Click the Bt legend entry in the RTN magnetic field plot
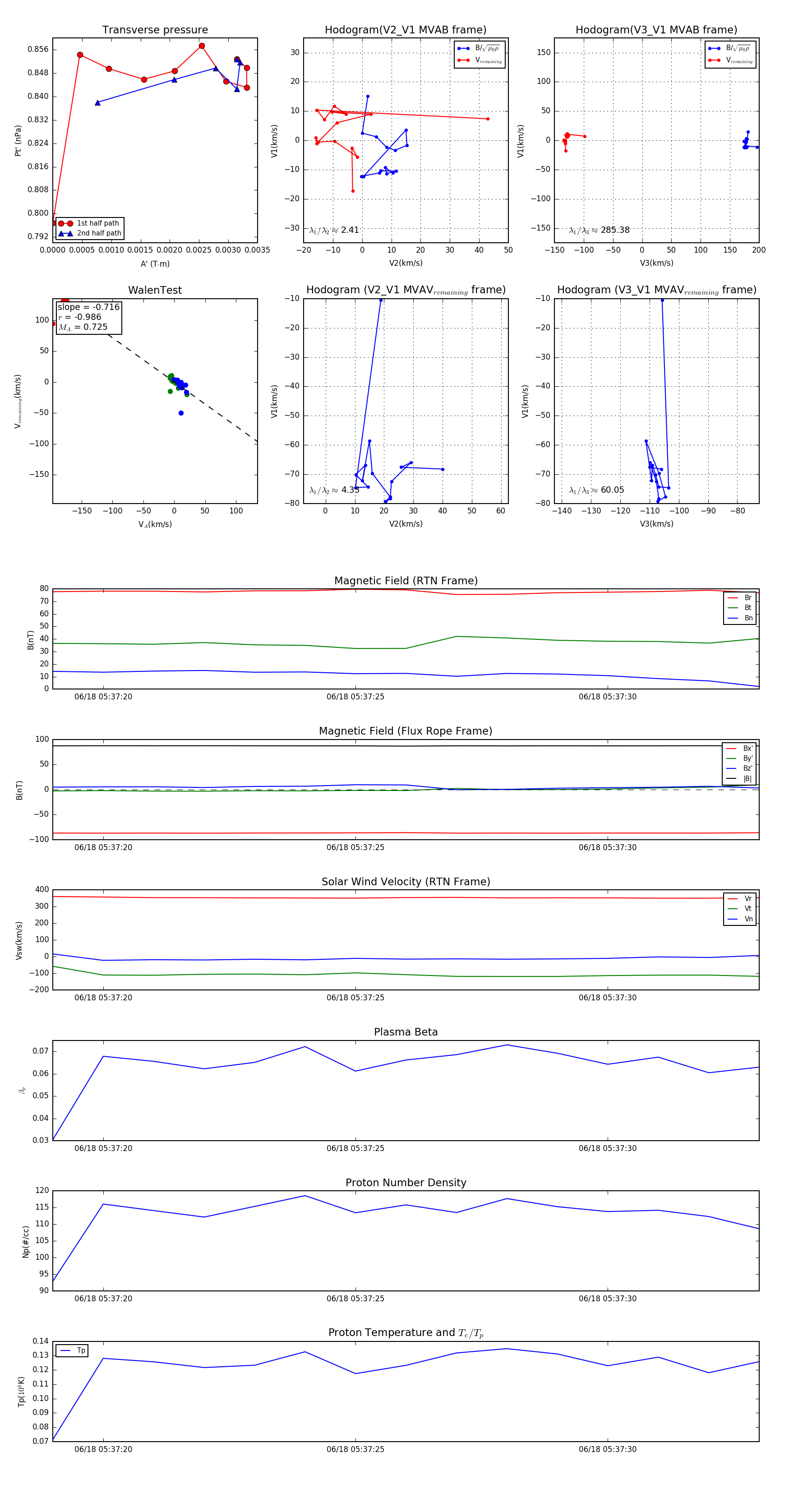Screen dimensions: 812x1489 pyautogui.click(x=740, y=607)
